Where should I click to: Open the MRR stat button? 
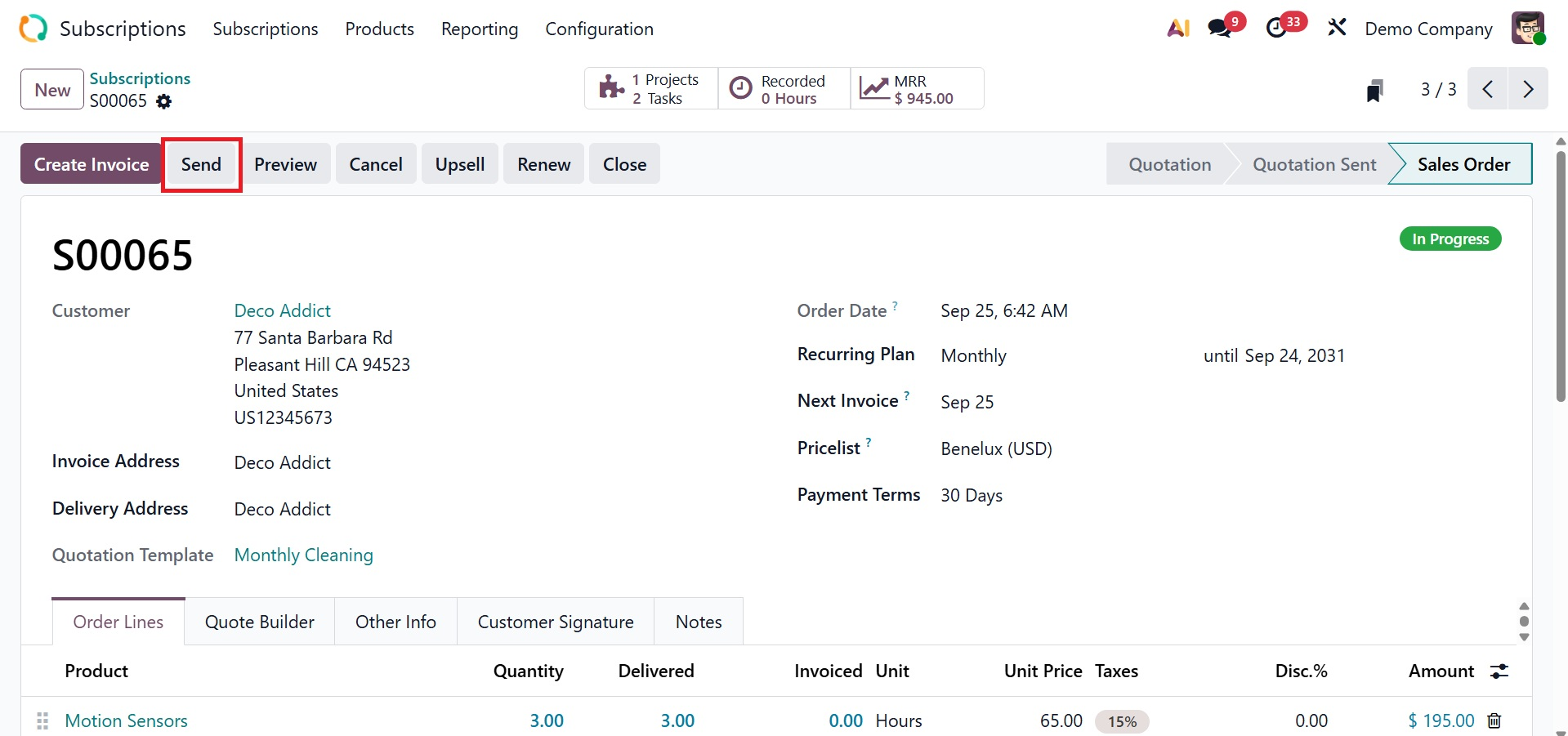click(917, 89)
